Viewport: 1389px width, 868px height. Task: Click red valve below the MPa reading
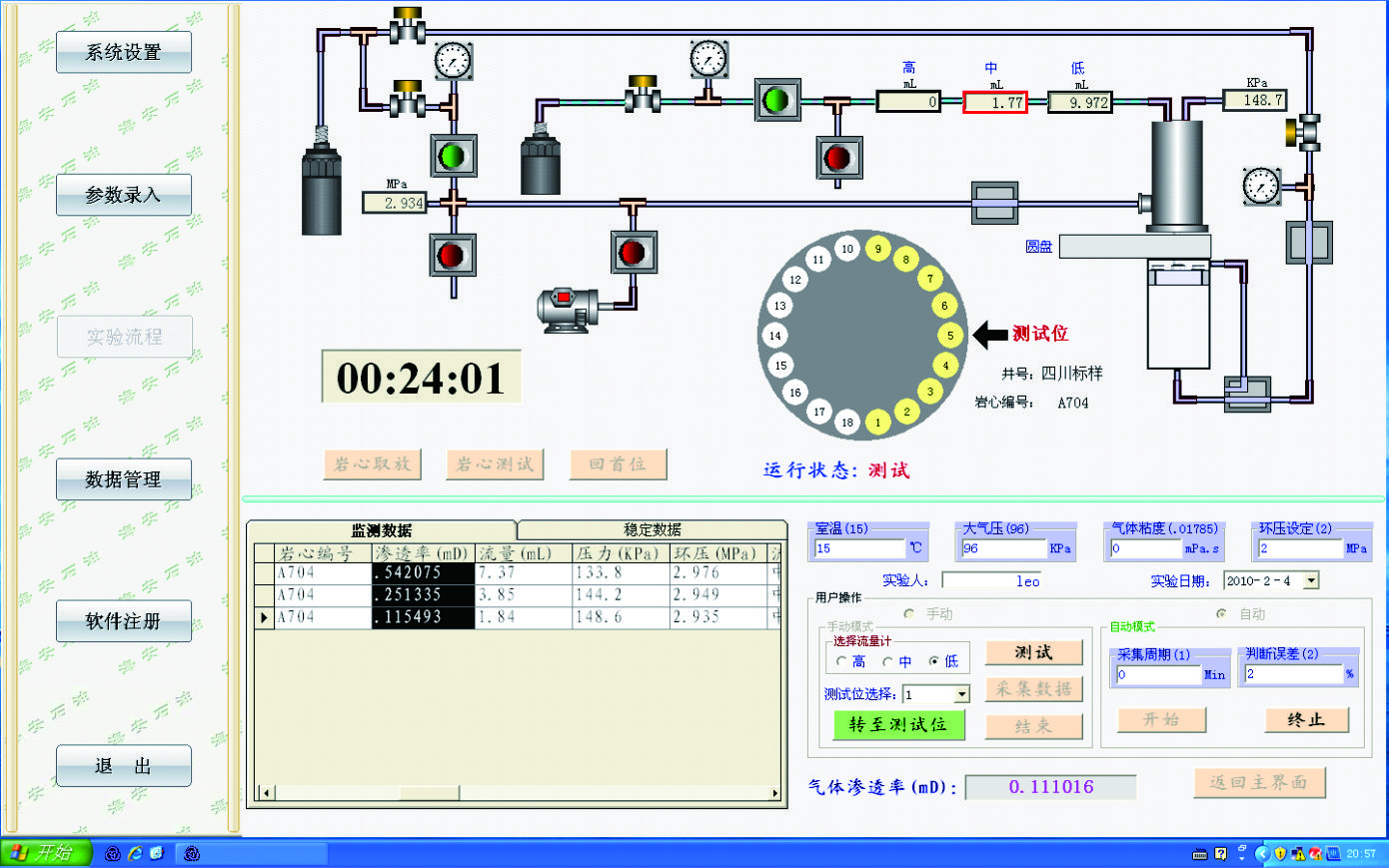[453, 256]
